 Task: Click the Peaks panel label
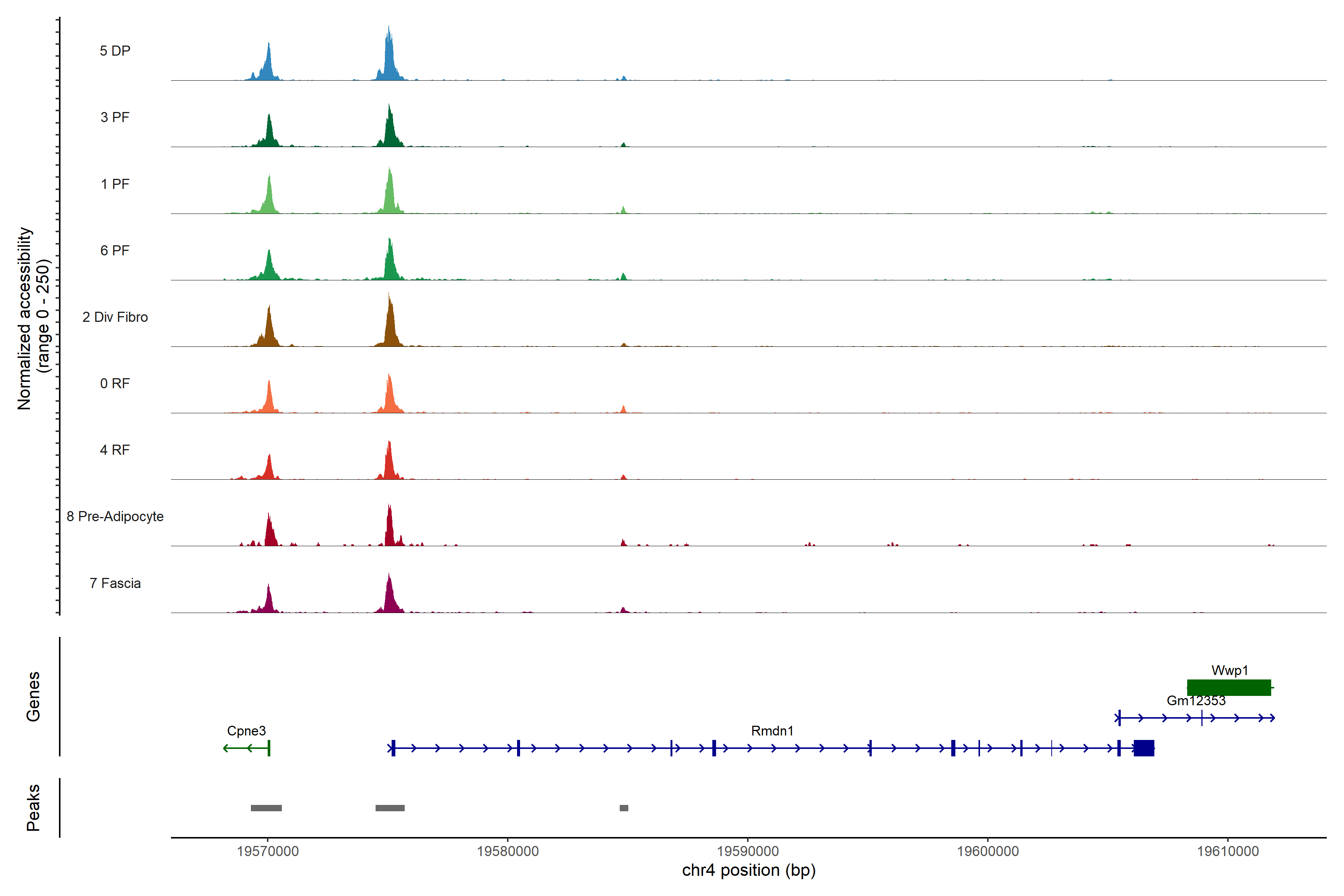(33, 808)
